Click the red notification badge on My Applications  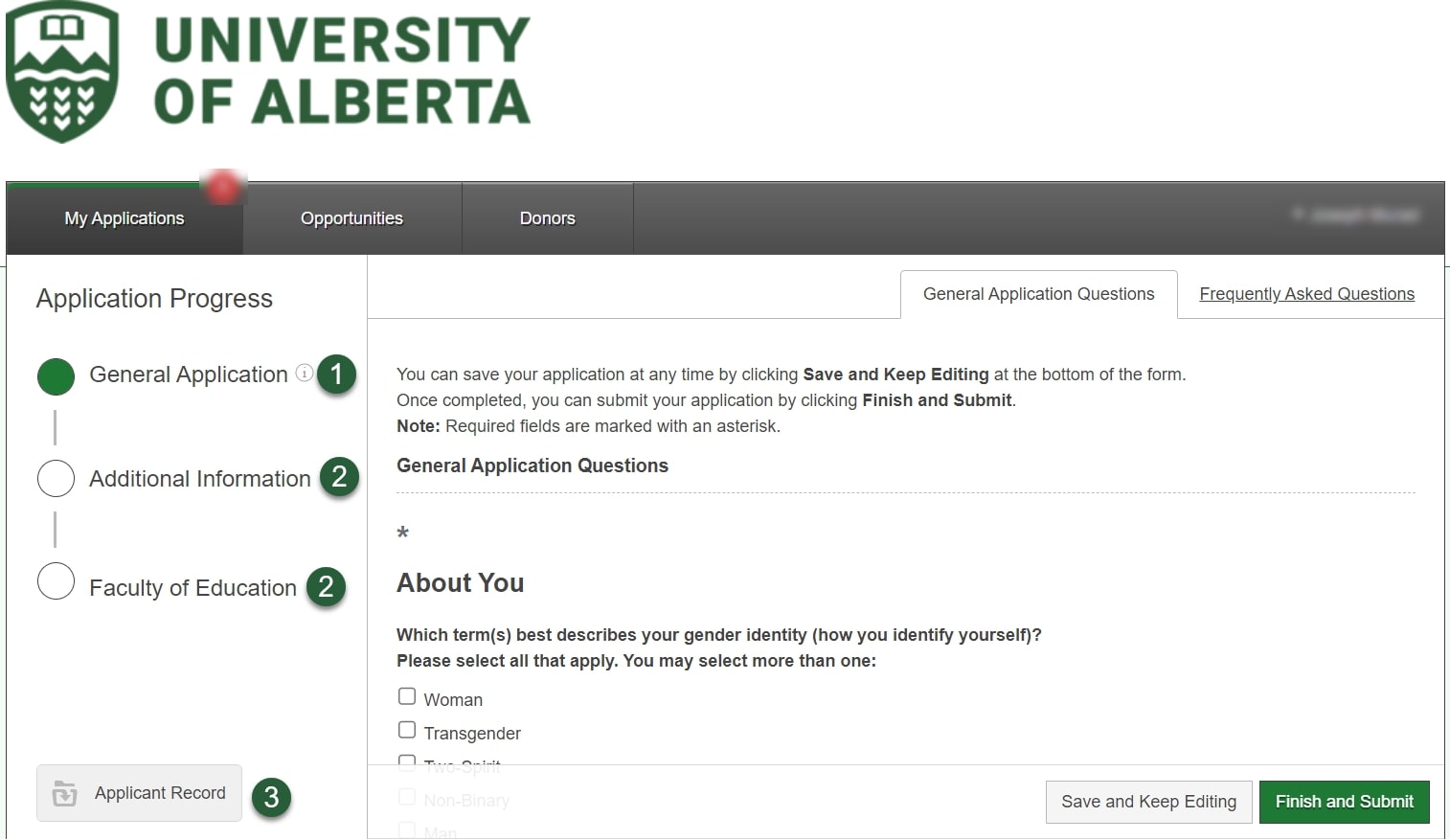[223, 187]
